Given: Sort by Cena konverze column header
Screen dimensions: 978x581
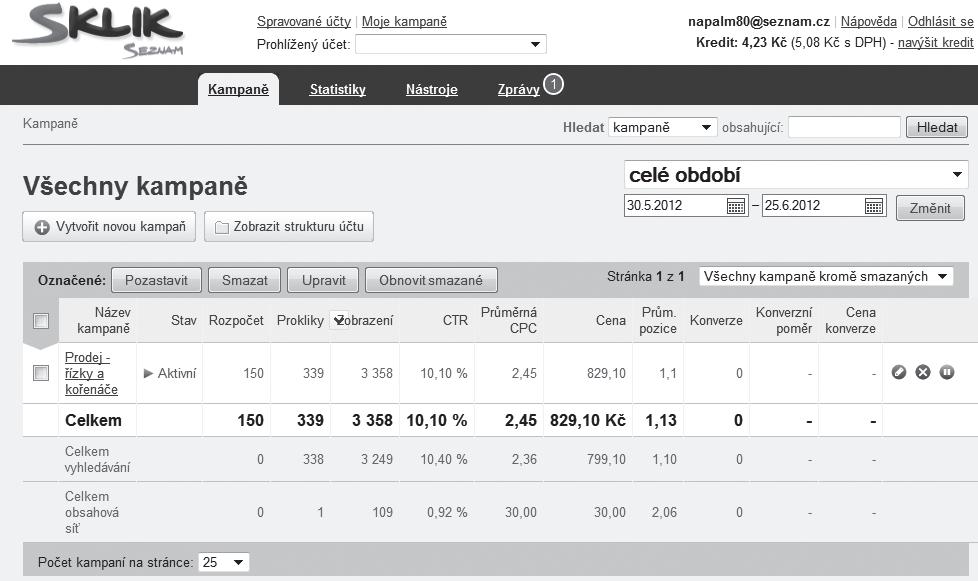Looking at the screenshot, I should (850, 320).
